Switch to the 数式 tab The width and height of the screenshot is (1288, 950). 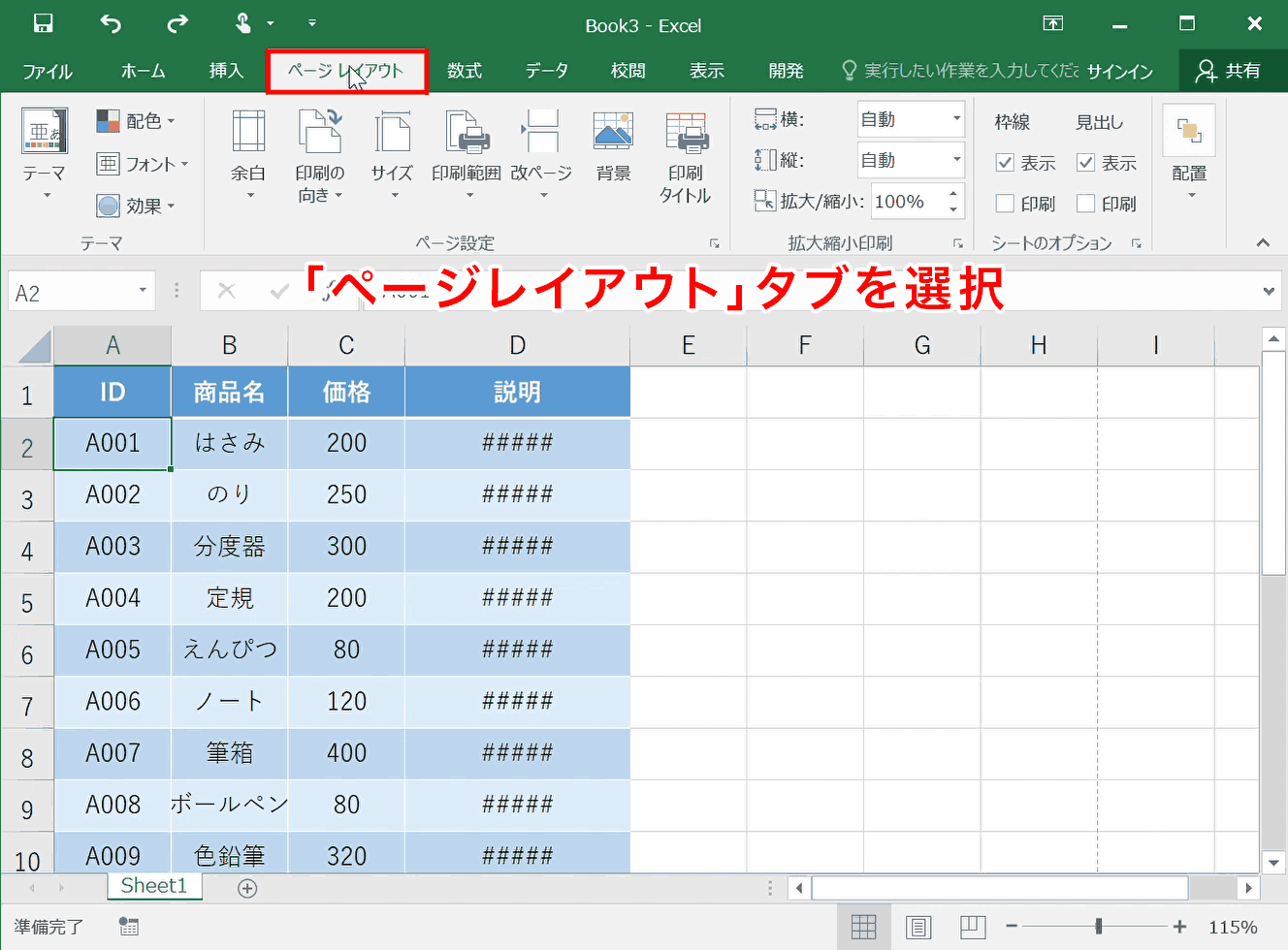click(x=465, y=71)
